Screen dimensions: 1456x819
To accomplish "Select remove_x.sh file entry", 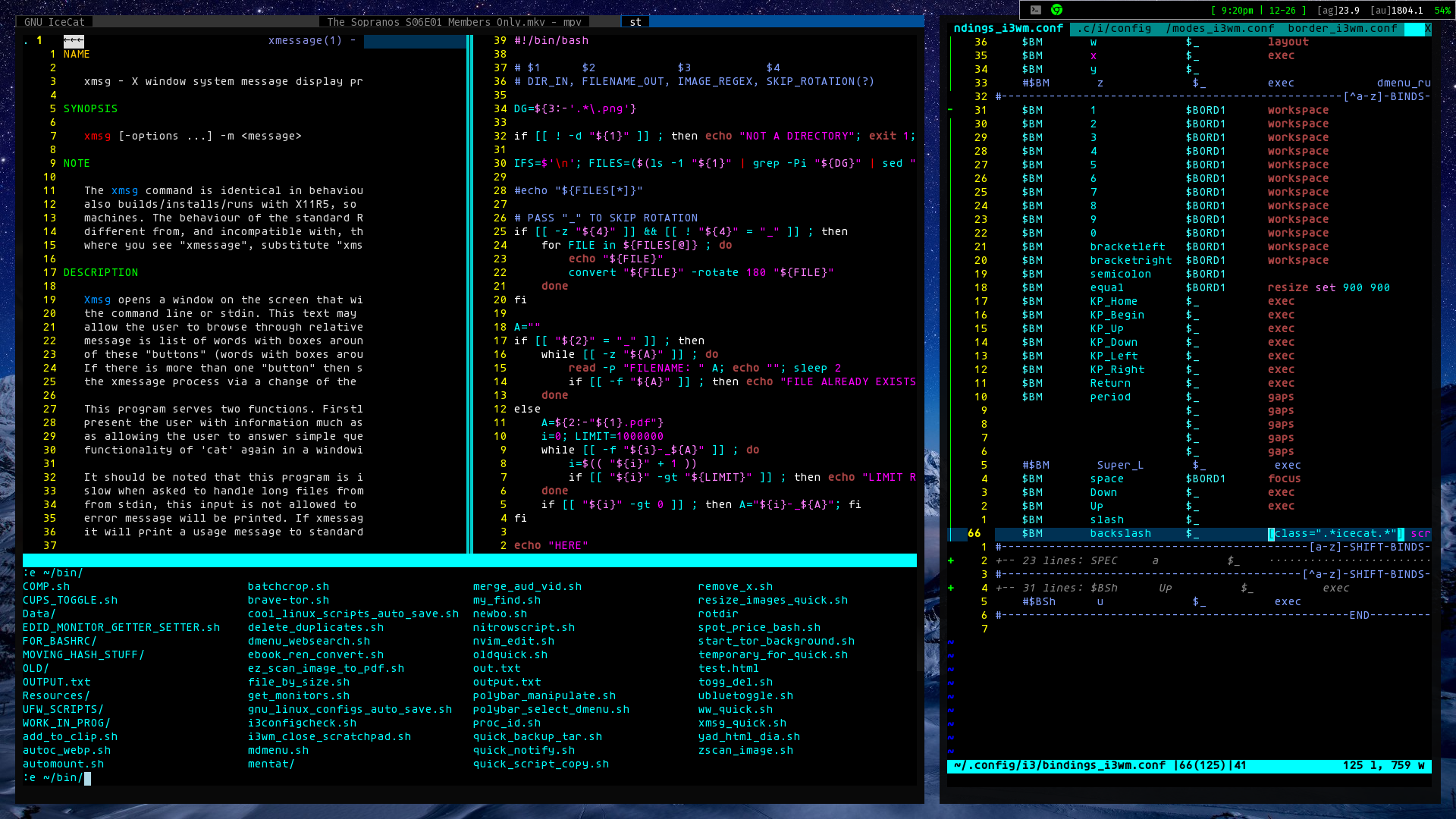I will tap(736, 587).
